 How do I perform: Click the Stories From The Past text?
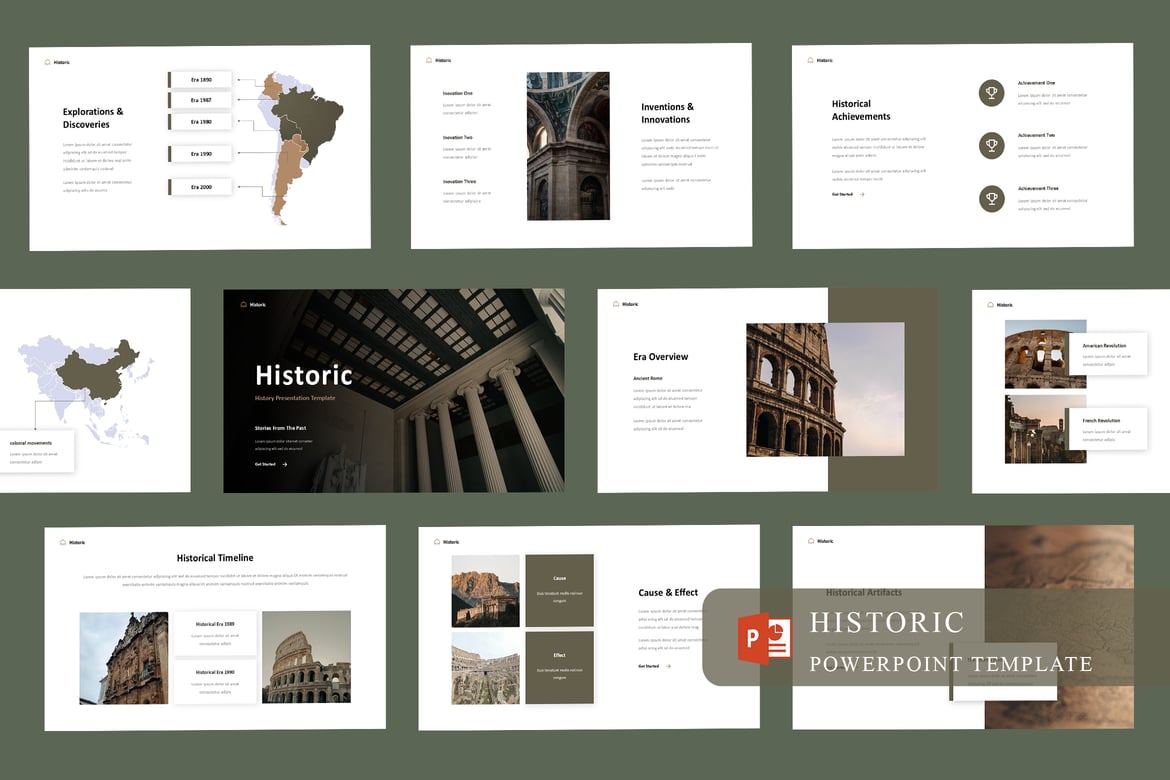coord(281,428)
